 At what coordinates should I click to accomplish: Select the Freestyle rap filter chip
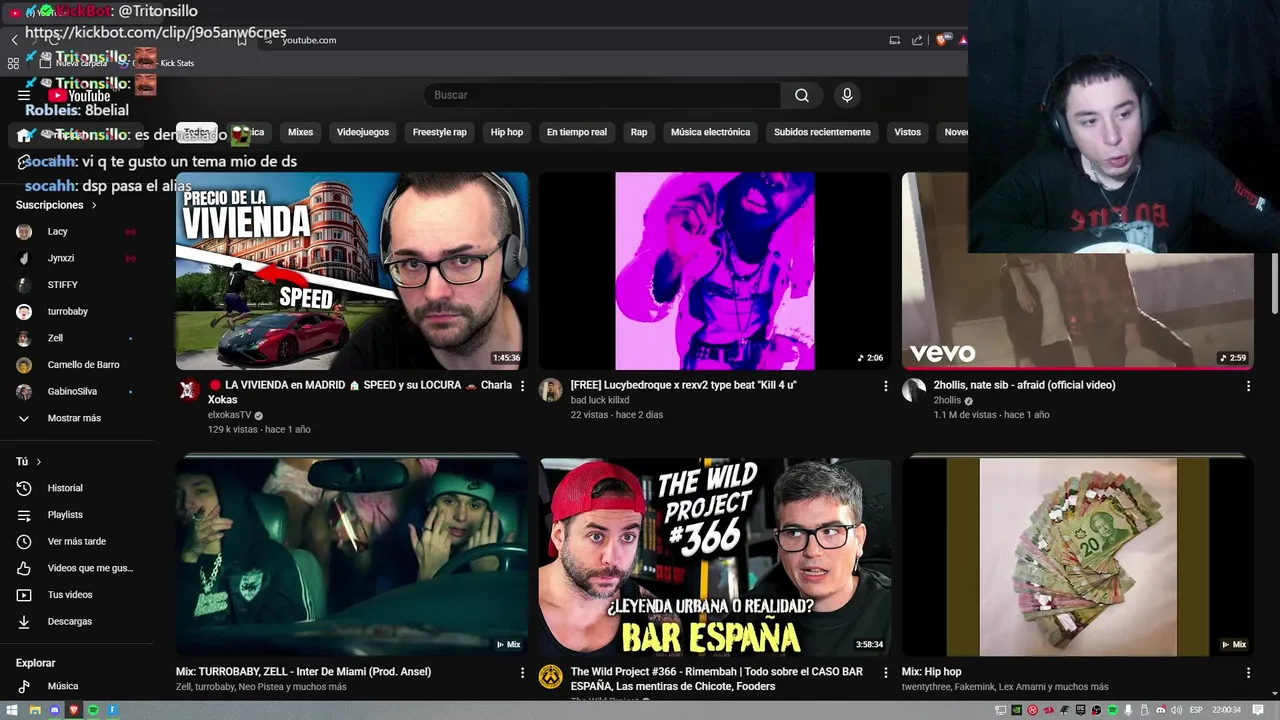(440, 132)
